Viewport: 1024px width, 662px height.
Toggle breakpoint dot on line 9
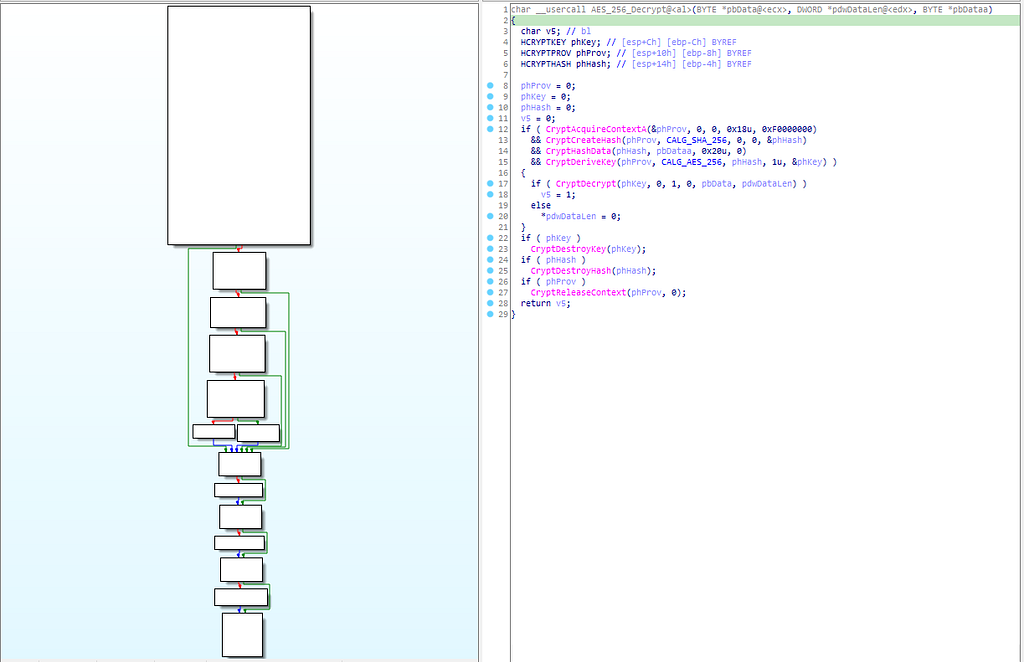pyautogui.click(x=490, y=97)
